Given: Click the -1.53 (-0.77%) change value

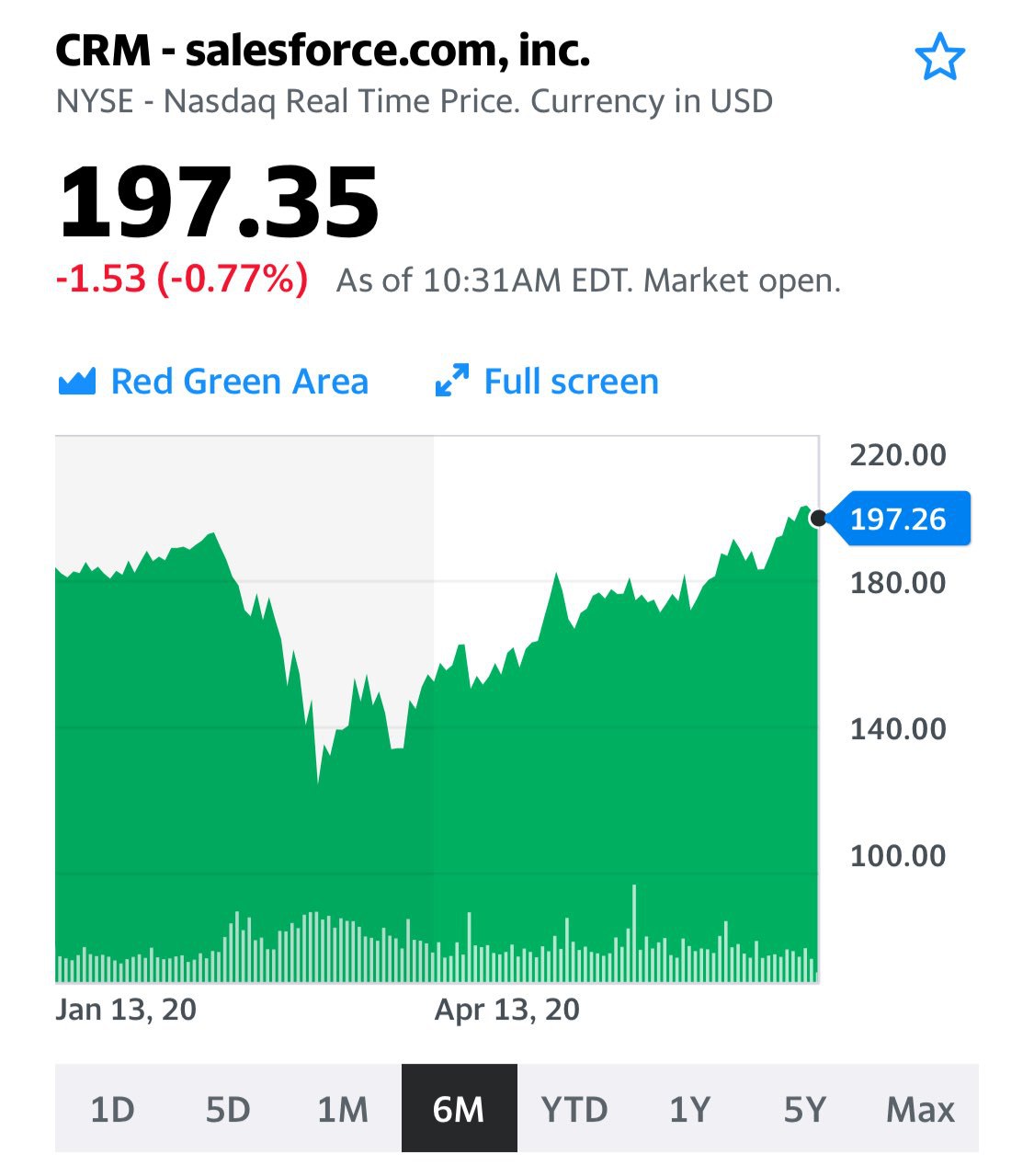Looking at the screenshot, I should coord(182,279).
